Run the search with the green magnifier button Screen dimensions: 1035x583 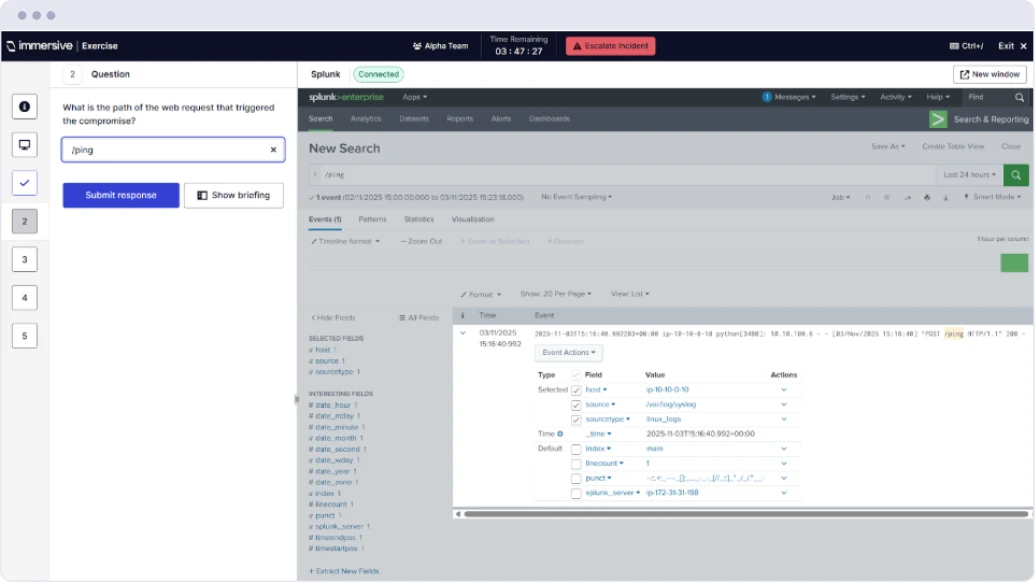click(1014, 174)
